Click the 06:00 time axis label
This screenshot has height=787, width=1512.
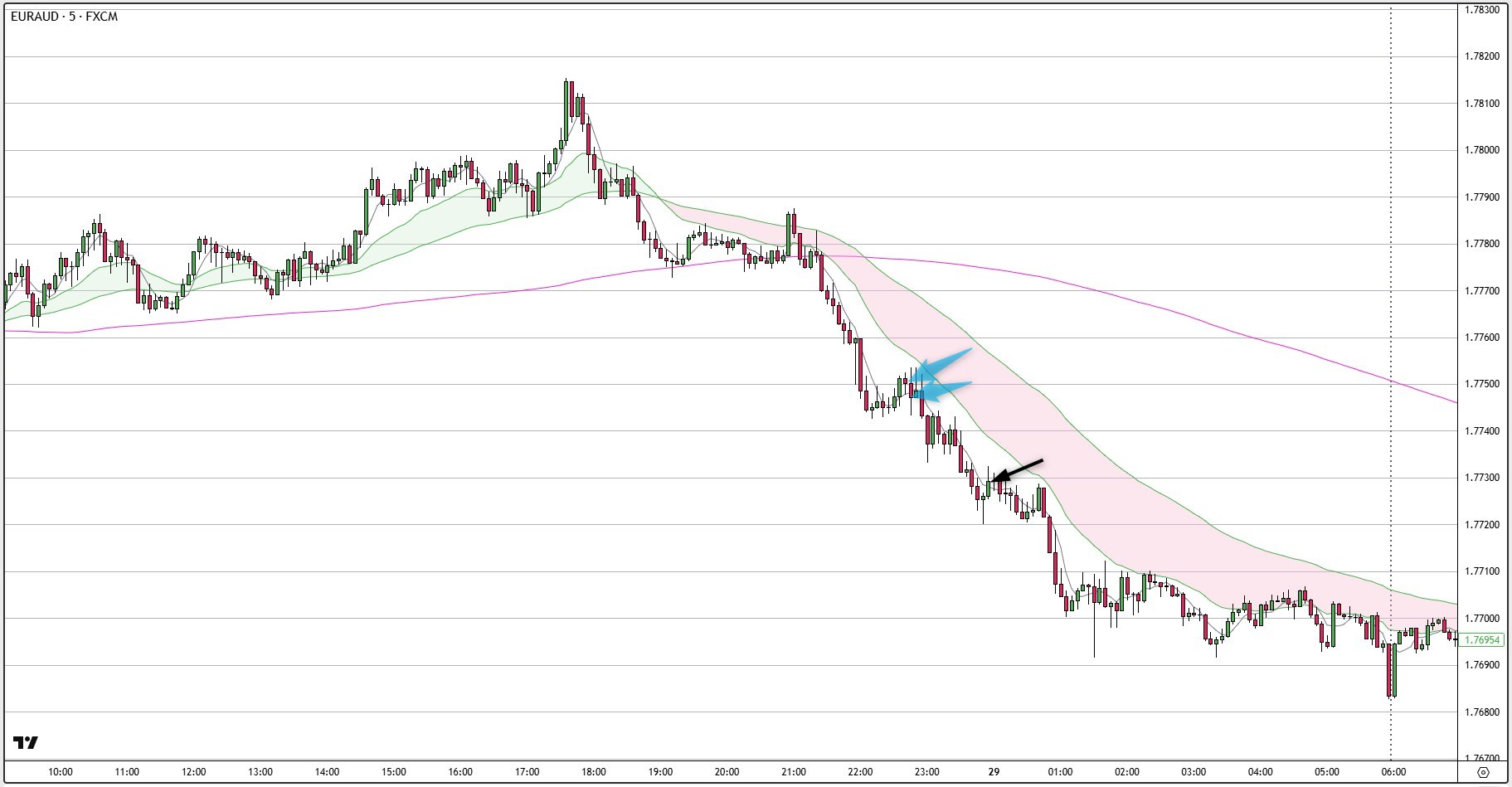1393,772
